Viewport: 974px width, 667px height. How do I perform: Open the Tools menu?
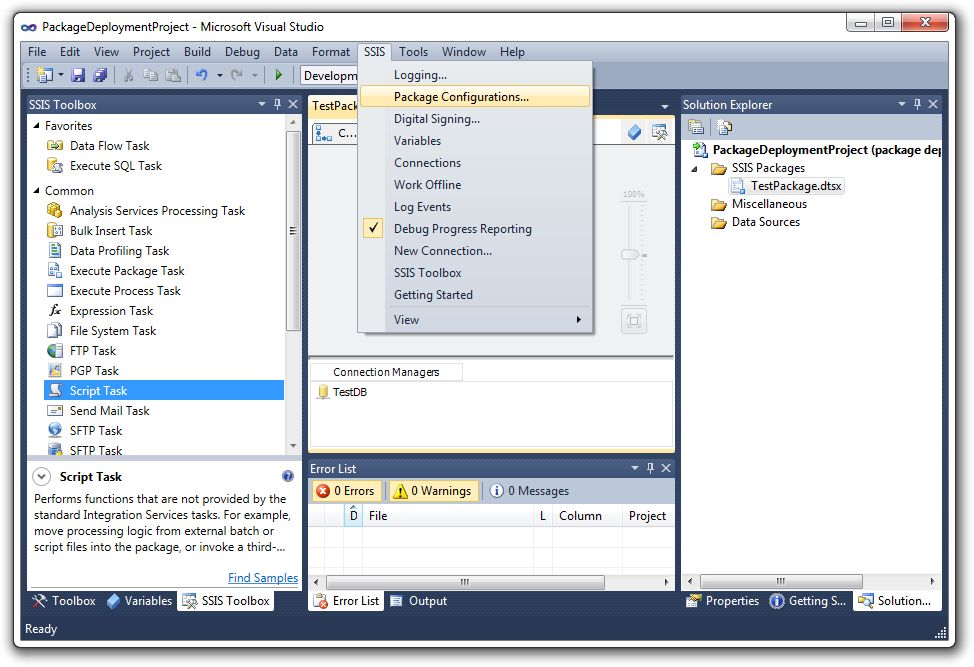pos(413,52)
